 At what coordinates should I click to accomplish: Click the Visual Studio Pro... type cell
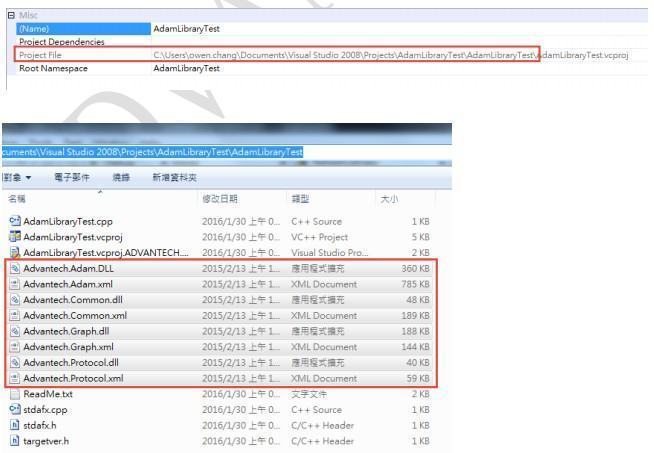[x=330, y=253]
